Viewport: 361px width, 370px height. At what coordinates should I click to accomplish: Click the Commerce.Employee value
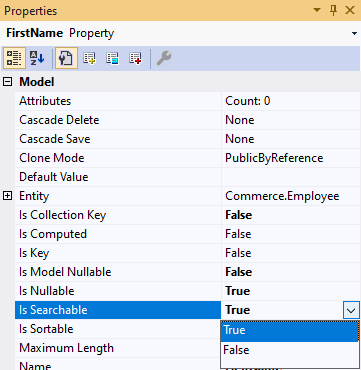[x=291, y=196]
